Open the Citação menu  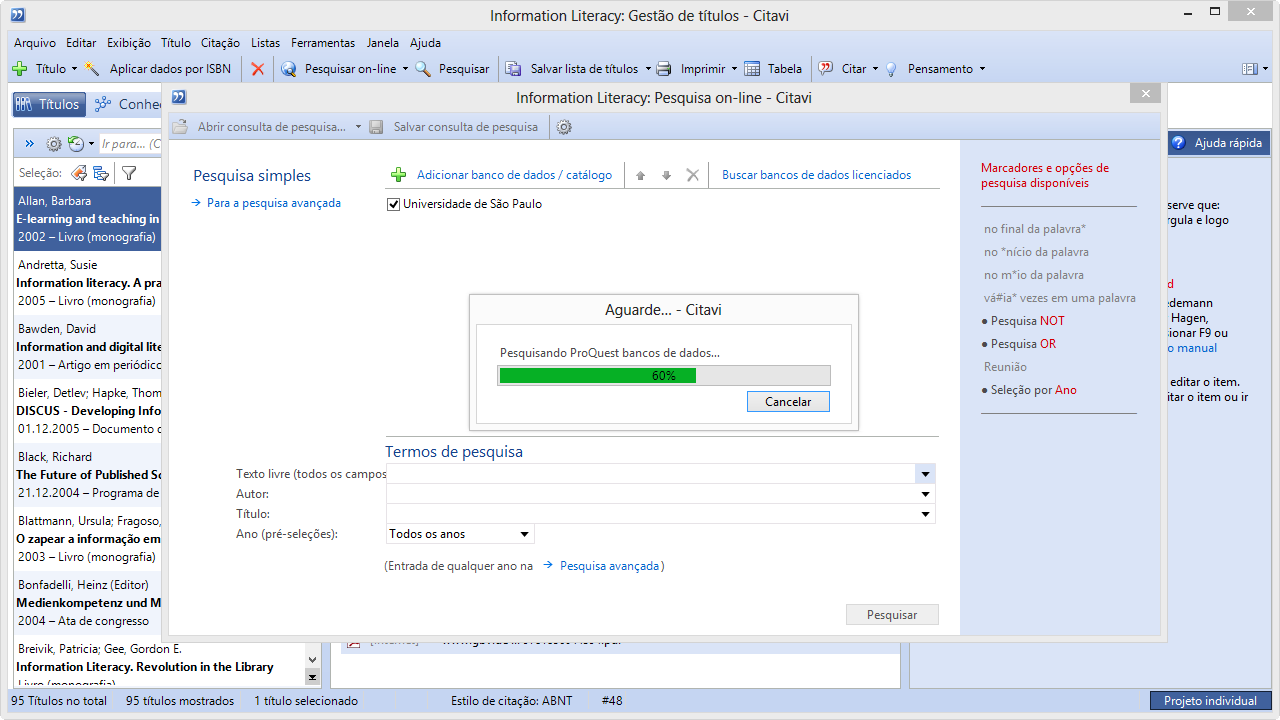click(x=220, y=43)
